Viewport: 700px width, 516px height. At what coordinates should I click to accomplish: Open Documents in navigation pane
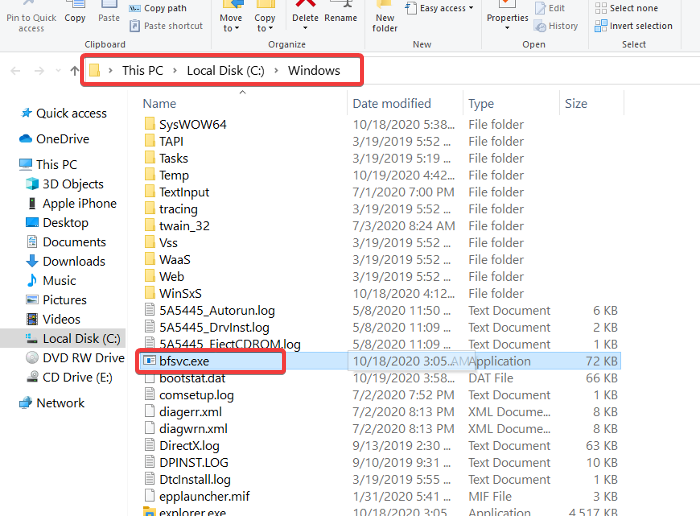[x=66, y=242]
